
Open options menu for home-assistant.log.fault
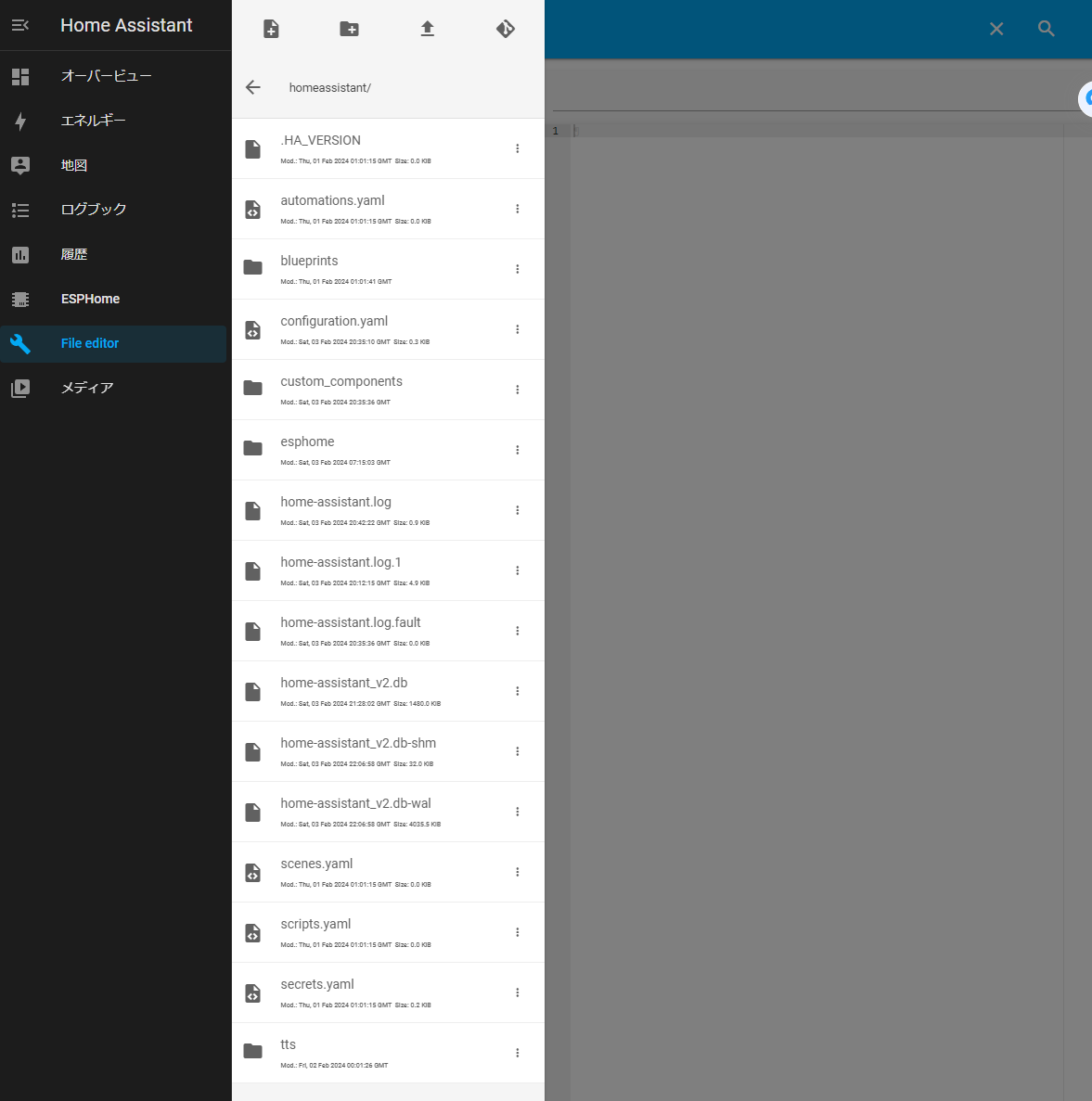click(x=518, y=632)
